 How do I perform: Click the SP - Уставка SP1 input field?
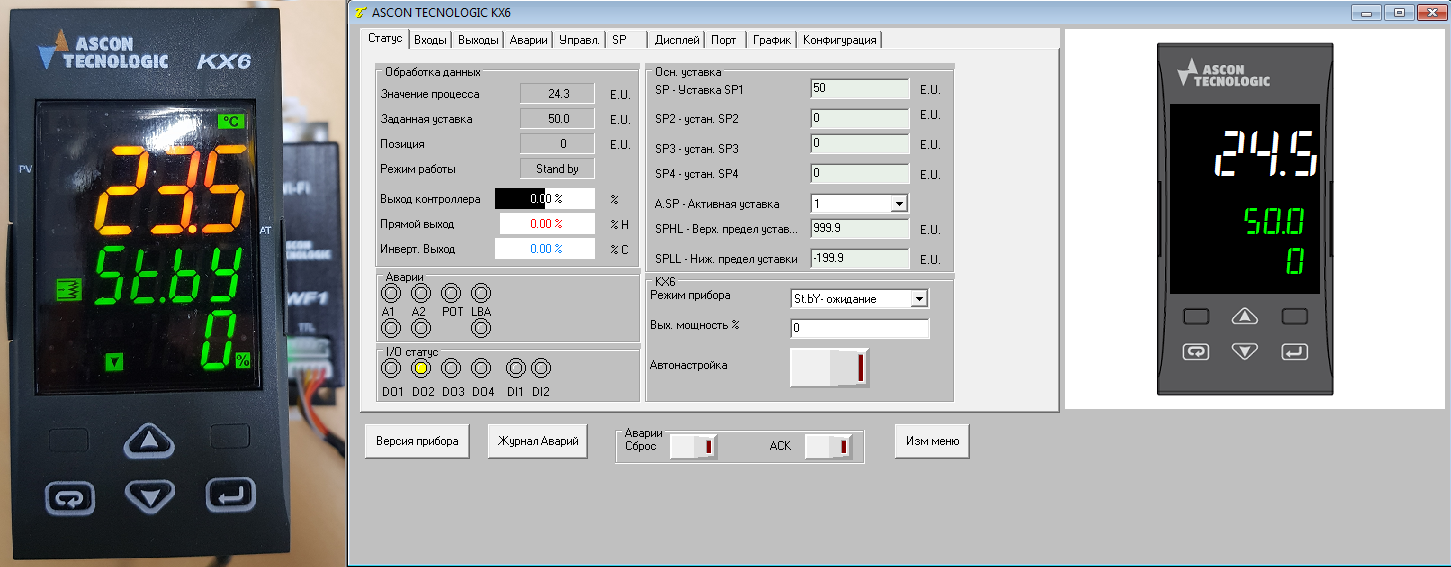click(x=859, y=89)
